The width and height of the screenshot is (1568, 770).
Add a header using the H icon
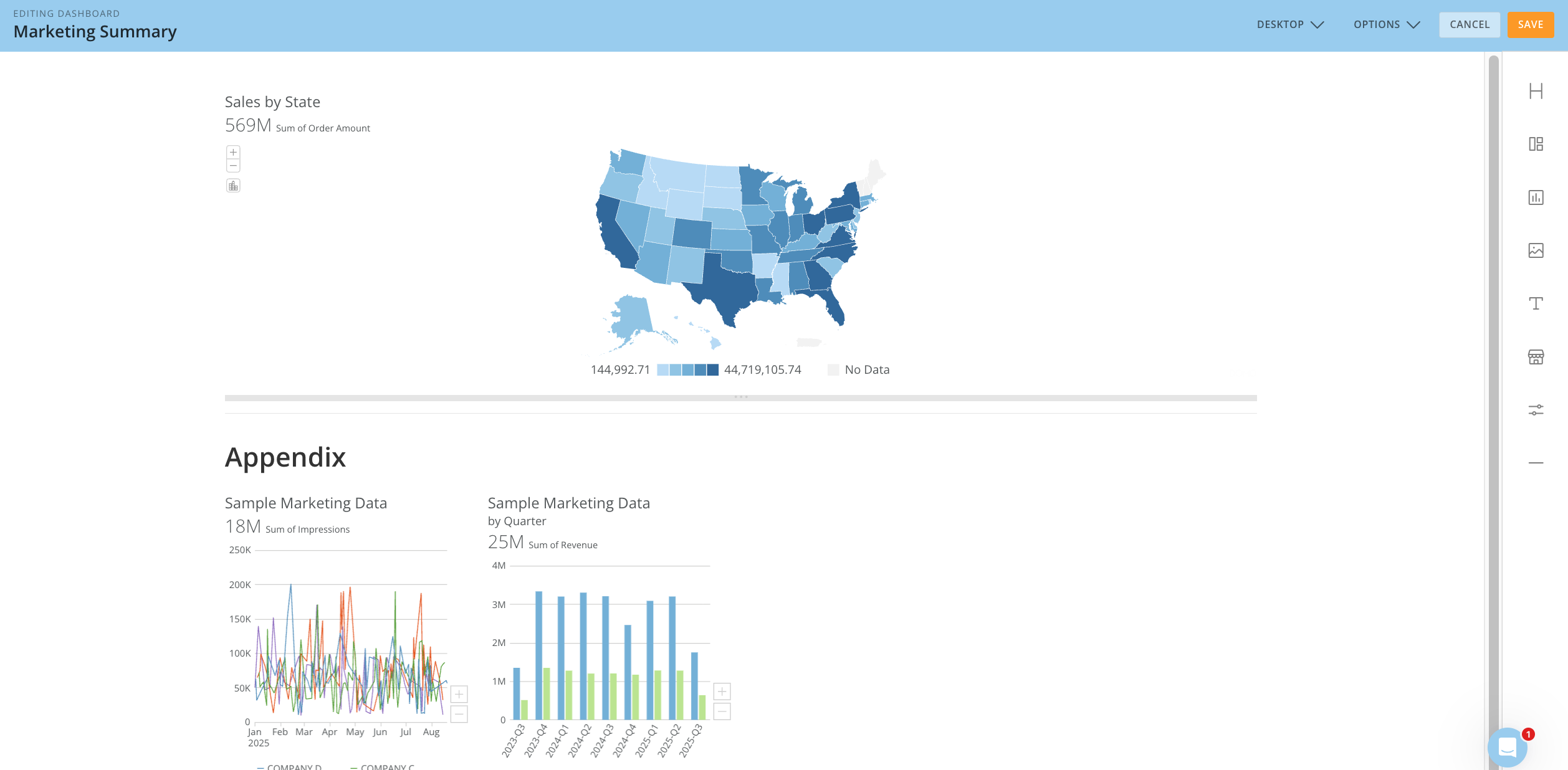1536,92
